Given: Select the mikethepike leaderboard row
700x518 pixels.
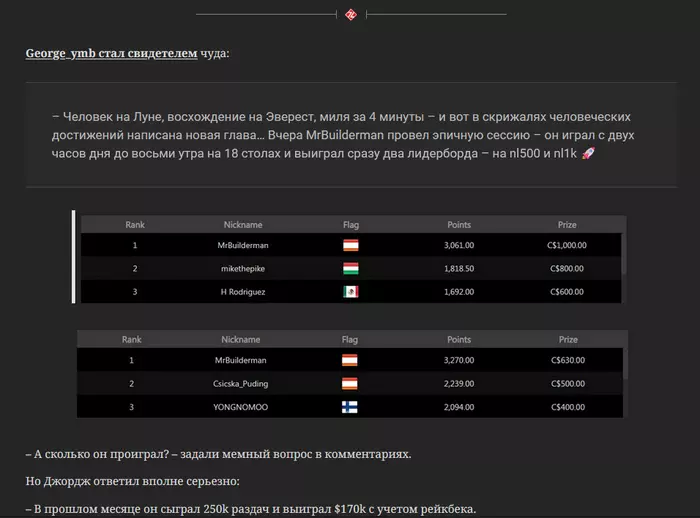Looking at the screenshot, I should pyautogui.click(x=351, y=268).
